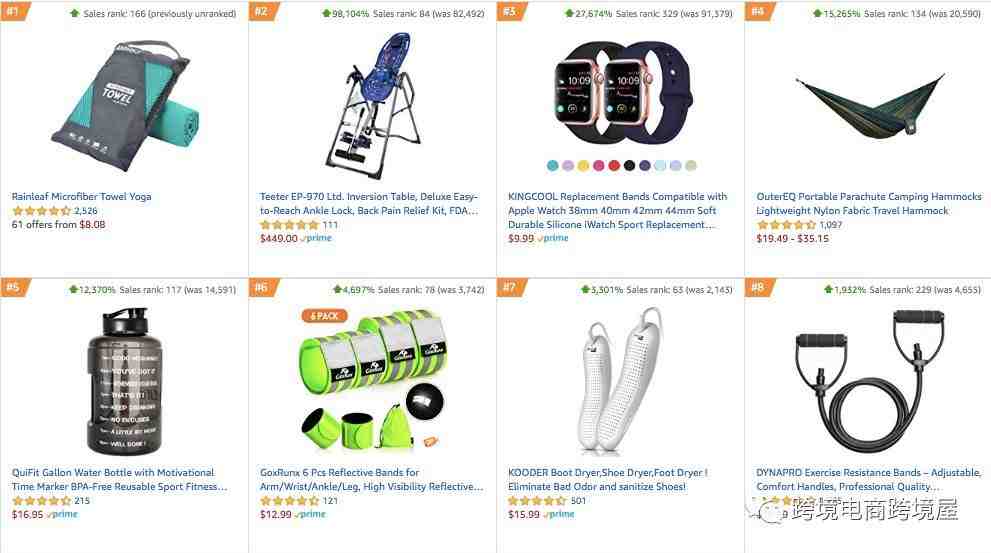Click the KOODER Boot Dryer title link

608,479
